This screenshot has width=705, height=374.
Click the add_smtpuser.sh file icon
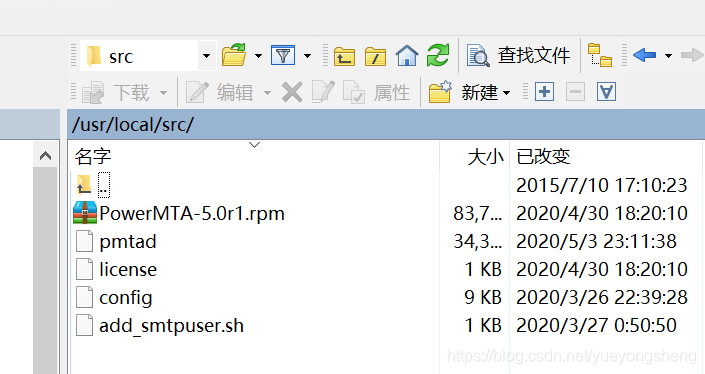85,325
